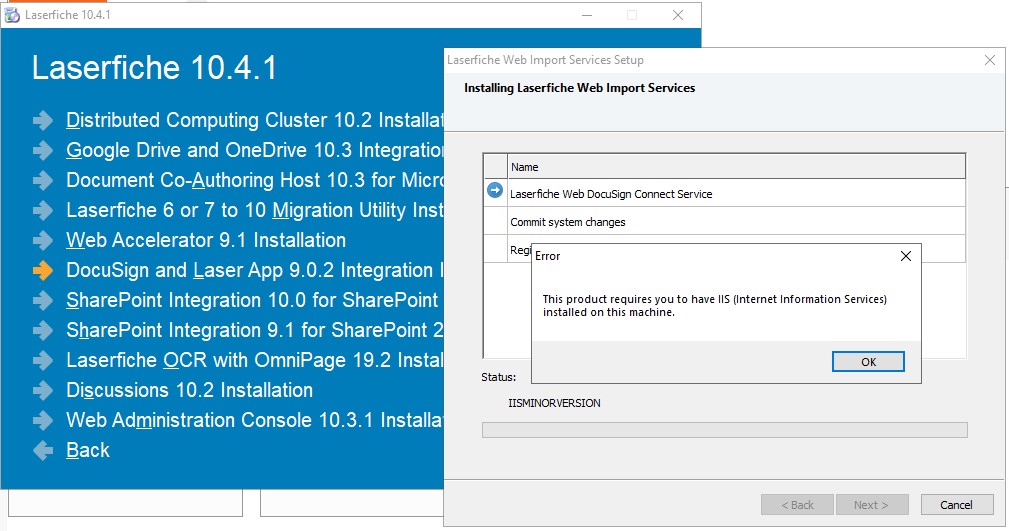The width and height of the screenshot is (1009, 531).
Task: Click the arrow icon beside Web Accelerator 9.1
Action: 43,241
